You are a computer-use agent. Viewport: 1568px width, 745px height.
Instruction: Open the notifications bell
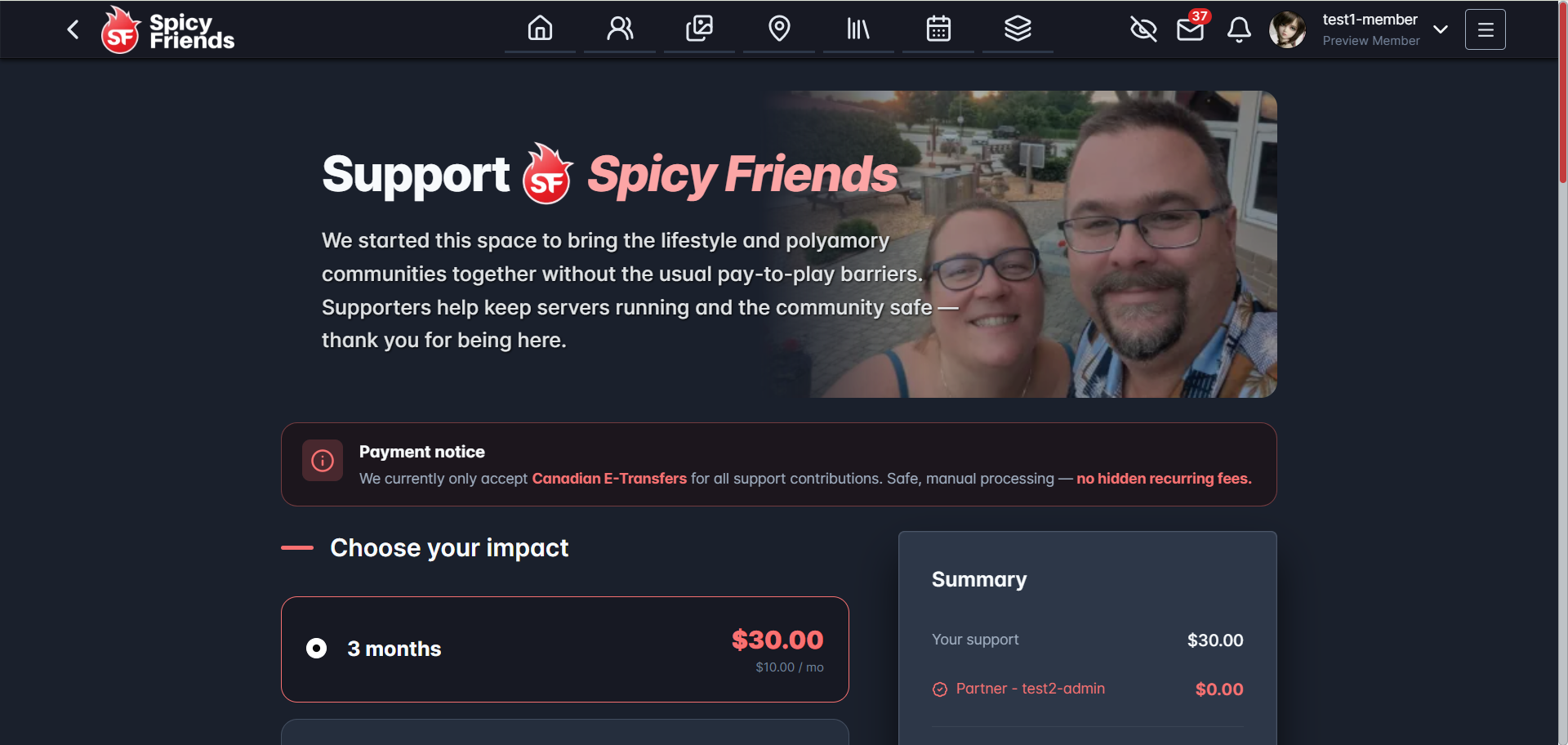[1239, 29]
